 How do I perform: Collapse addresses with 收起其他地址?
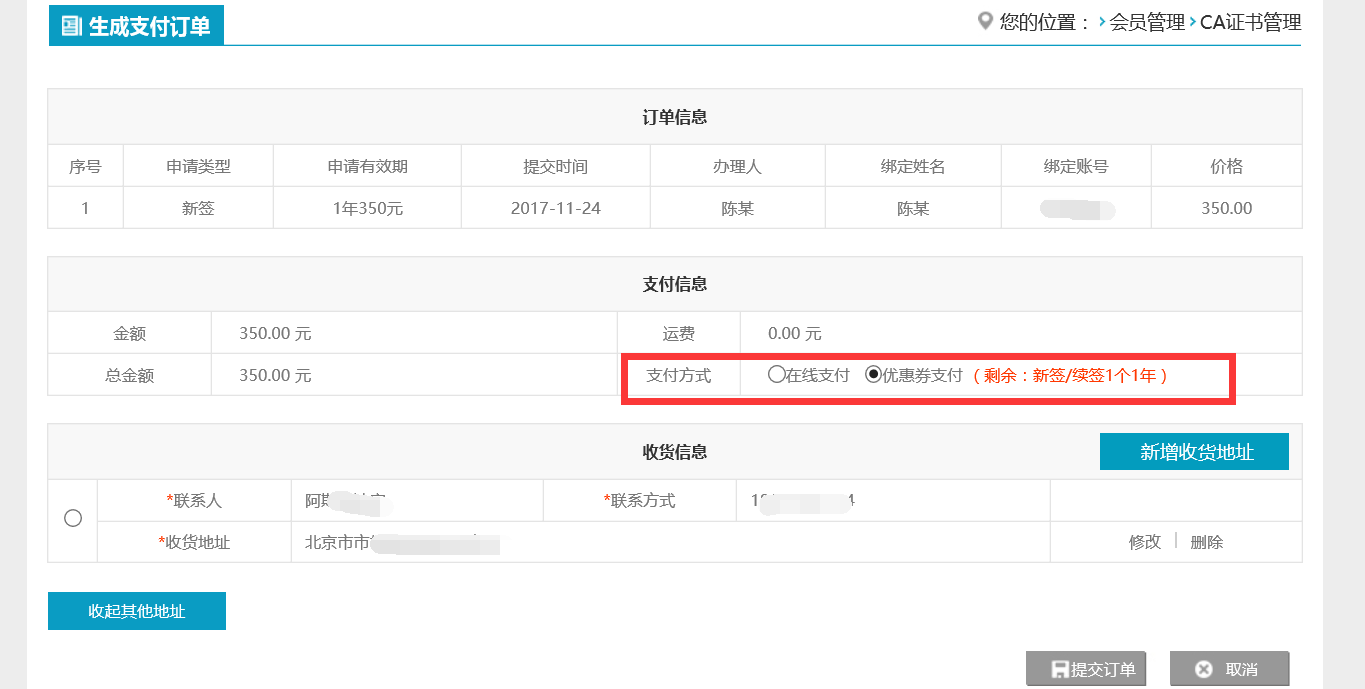point(137,611)
